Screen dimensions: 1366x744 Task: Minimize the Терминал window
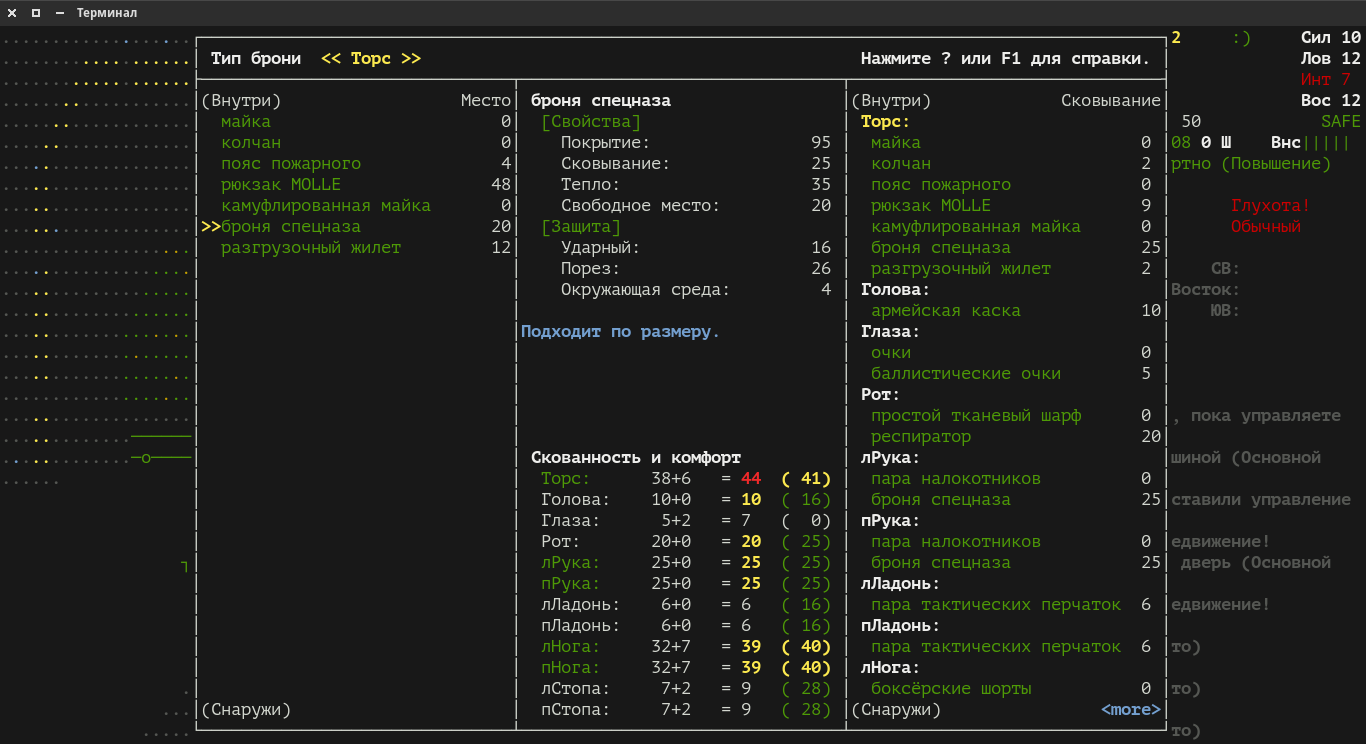(60, 13)
